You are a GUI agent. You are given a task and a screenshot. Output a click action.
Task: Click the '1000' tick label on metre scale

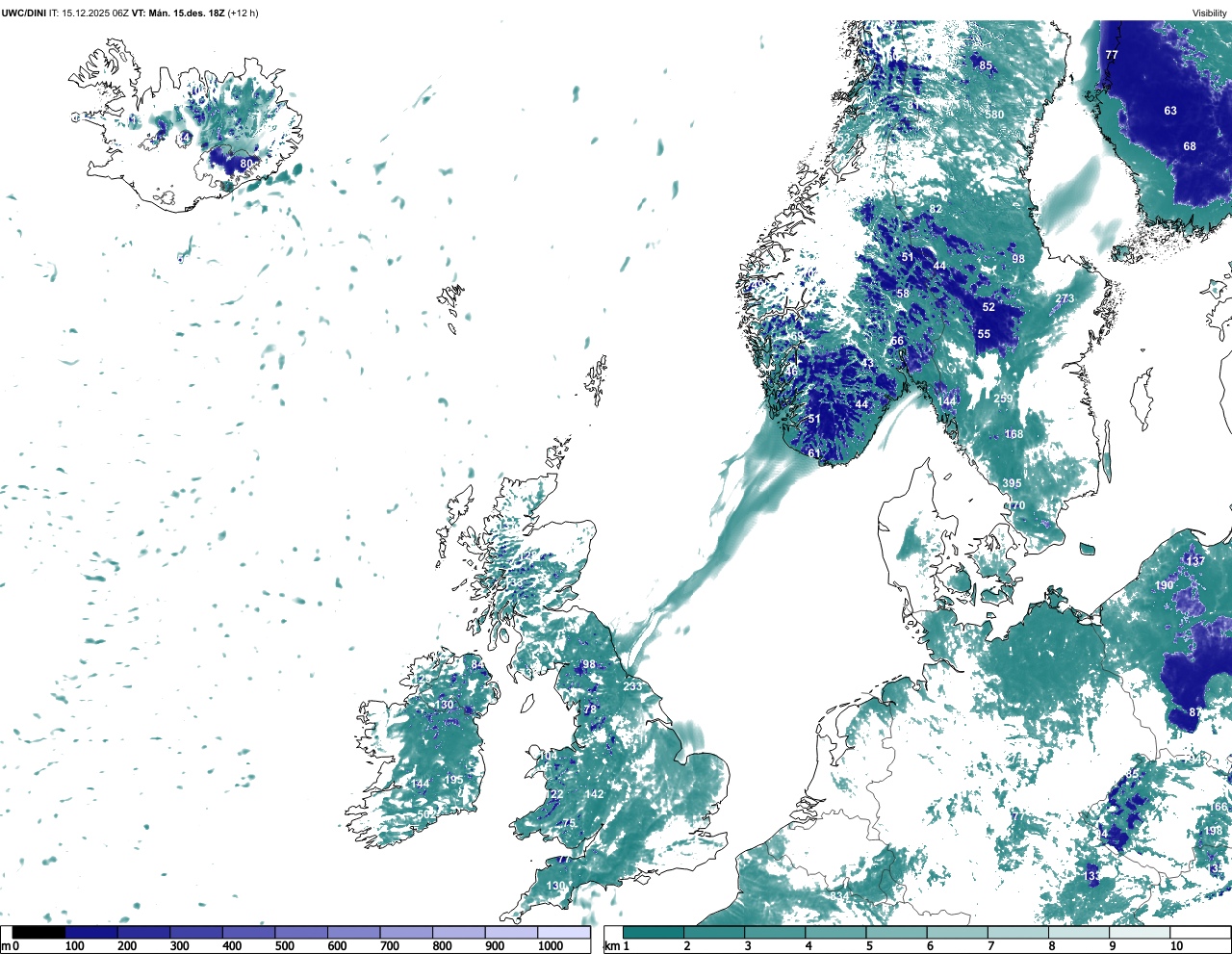pyautogui.click(x=551, y=946)
